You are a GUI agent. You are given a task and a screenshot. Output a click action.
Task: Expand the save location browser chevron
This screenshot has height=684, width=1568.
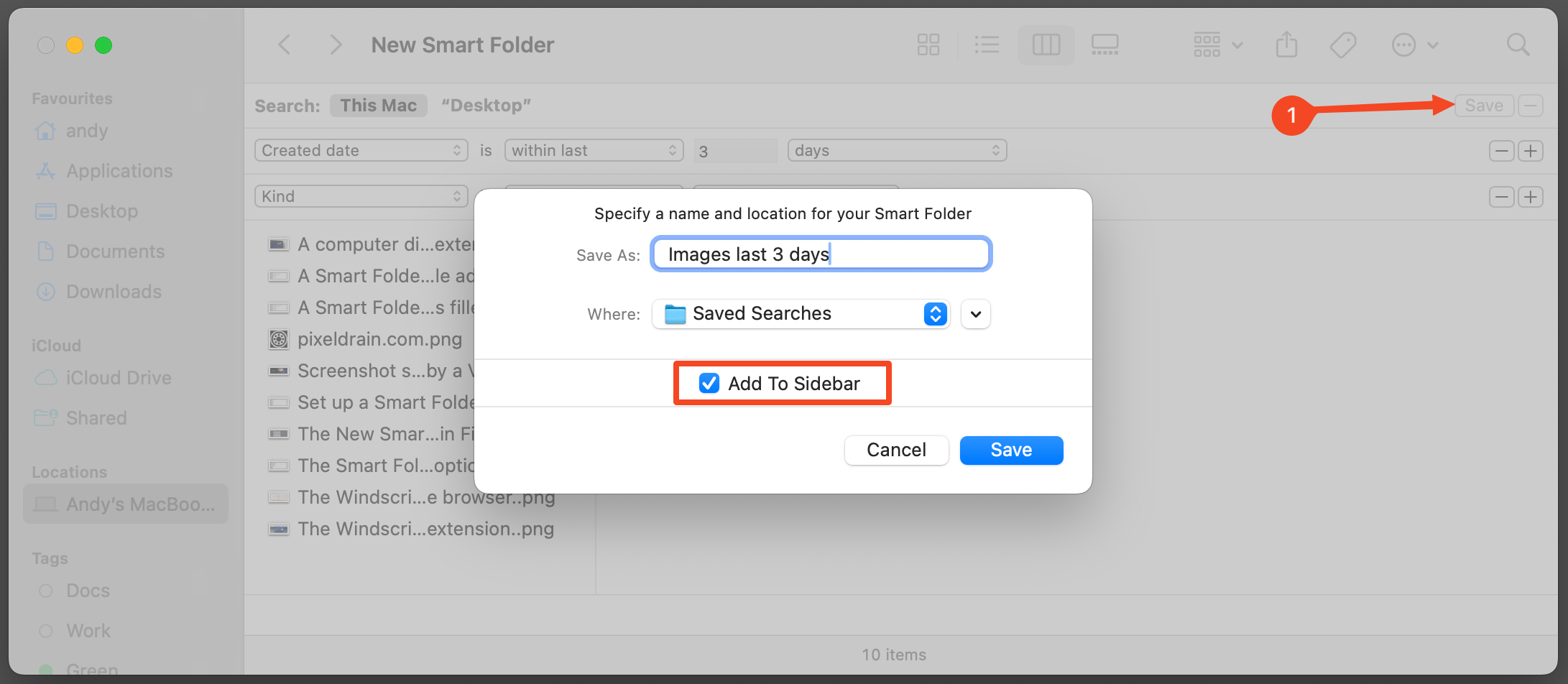976,314
